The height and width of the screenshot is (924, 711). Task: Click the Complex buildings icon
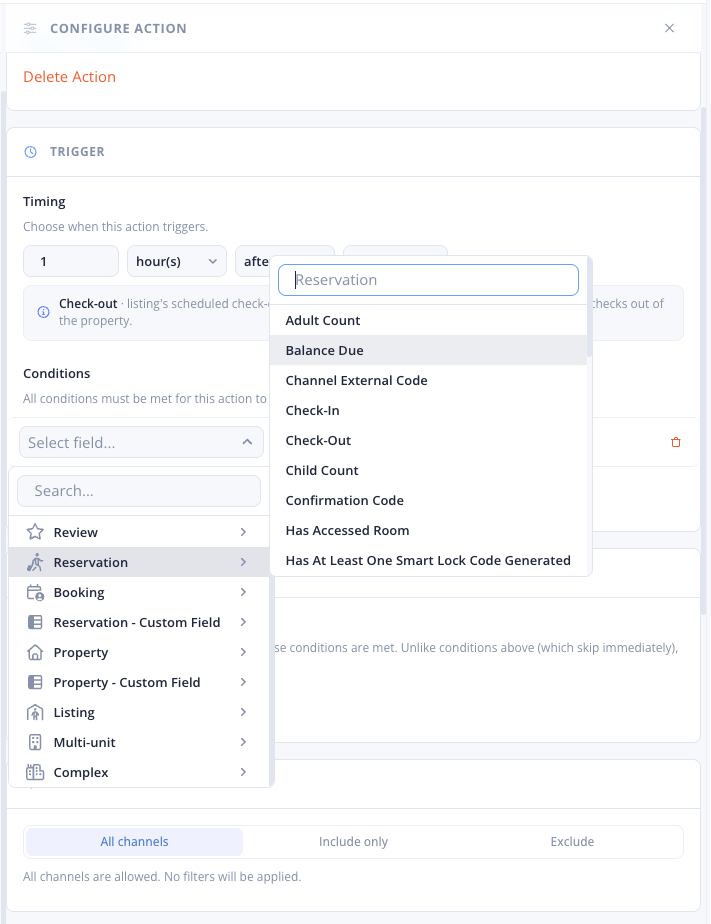pyautogui.click(x=35, y=772)
